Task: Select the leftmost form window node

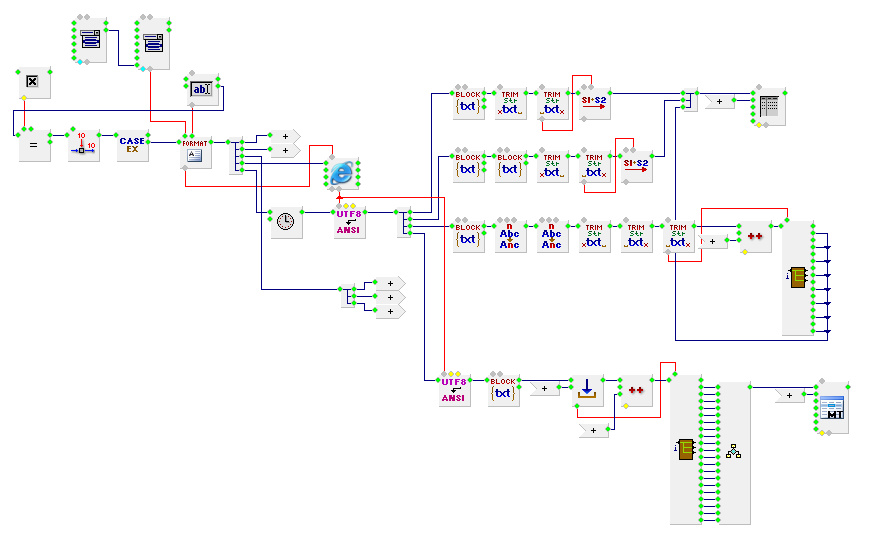Action: coord(90,40)
